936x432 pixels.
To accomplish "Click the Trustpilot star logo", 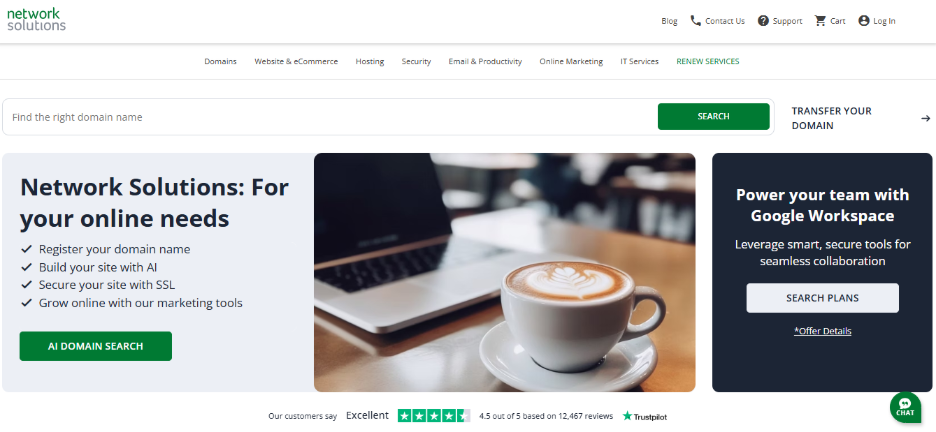I will [x=627, y=415].
